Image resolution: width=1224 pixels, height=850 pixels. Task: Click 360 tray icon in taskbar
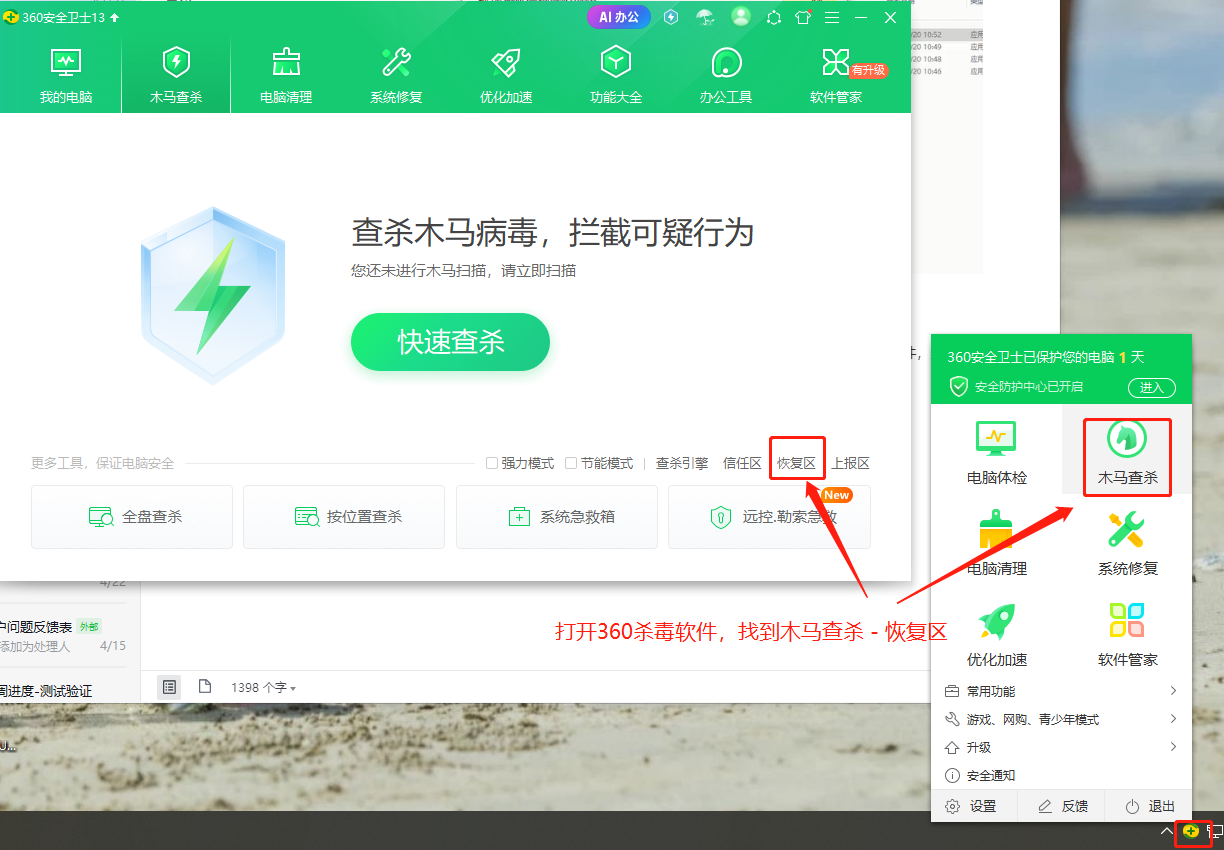coord(1192,832)
